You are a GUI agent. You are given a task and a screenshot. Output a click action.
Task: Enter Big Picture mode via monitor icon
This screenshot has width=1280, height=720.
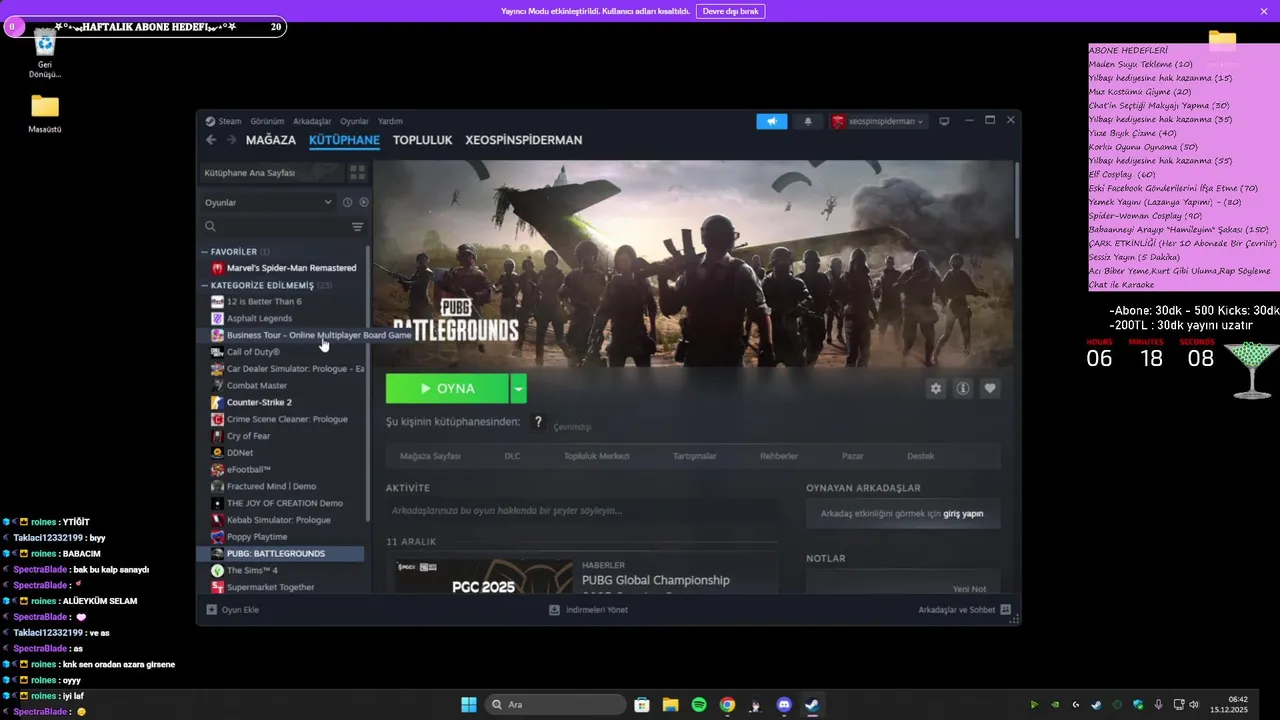coord(944,121)
